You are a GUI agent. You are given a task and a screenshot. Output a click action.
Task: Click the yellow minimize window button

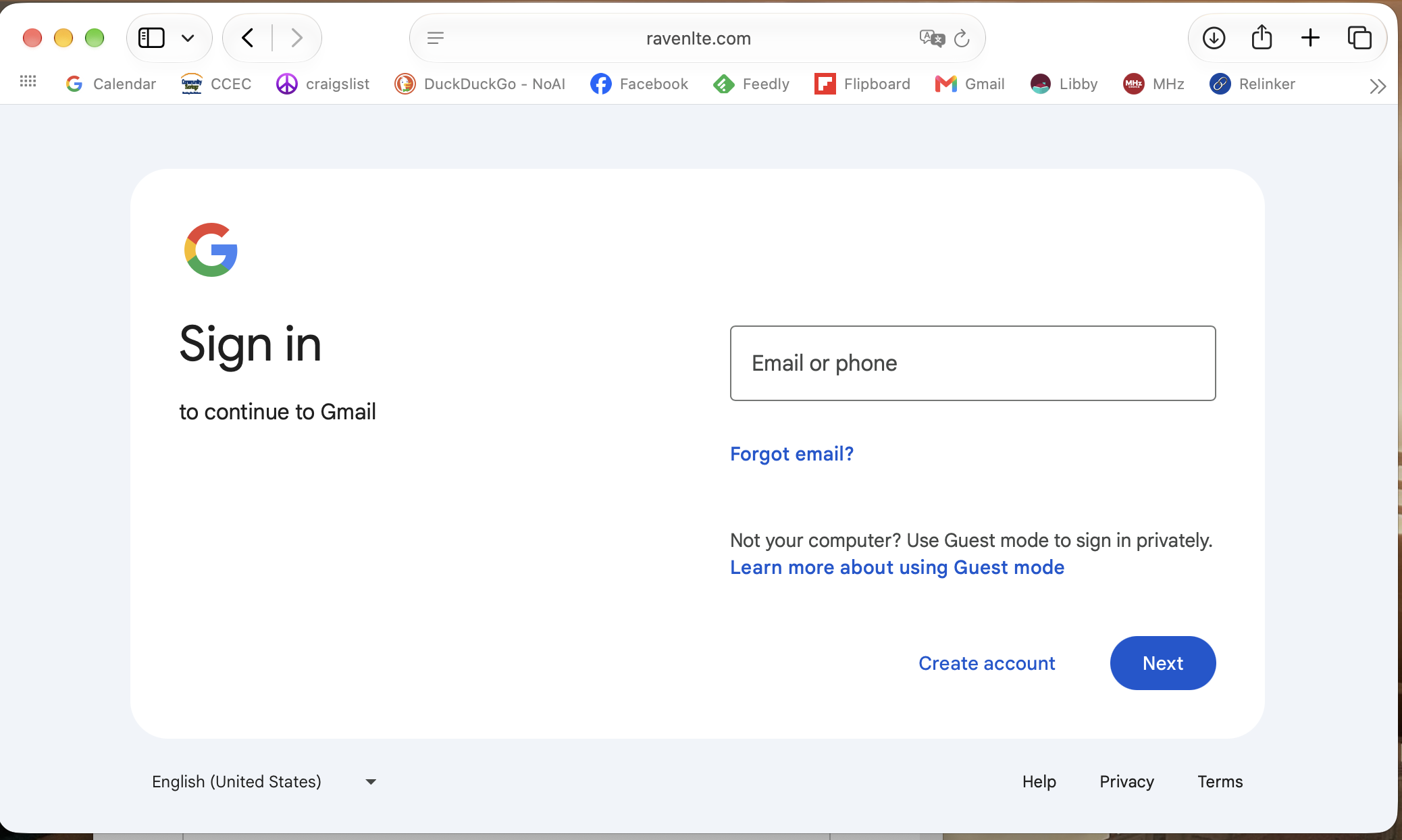[63, 38]
